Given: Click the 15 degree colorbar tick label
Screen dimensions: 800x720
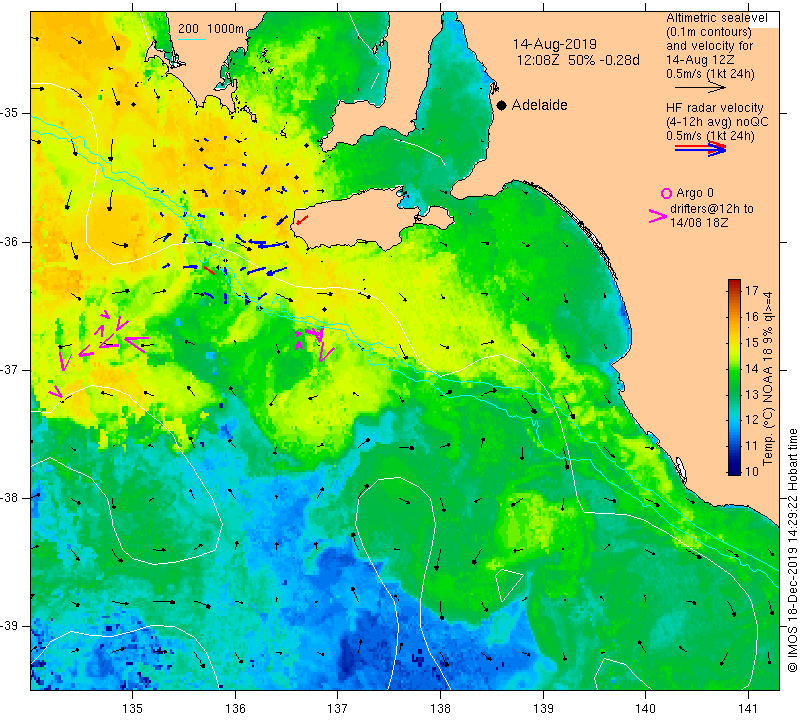Looking at the screenshot, I should click(x=752, y=342).
